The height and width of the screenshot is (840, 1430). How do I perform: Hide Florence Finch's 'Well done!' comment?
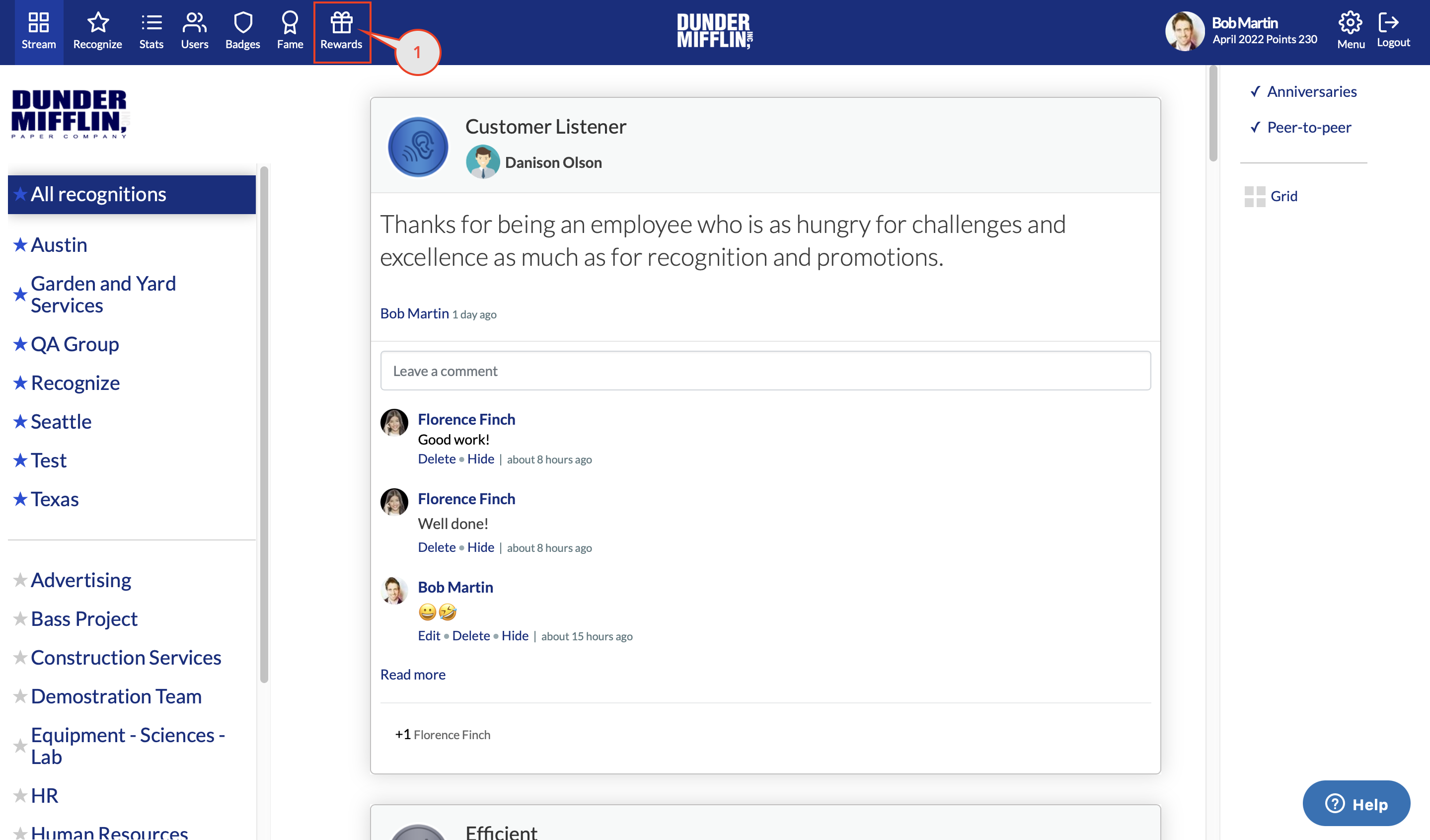pos(481,547)
